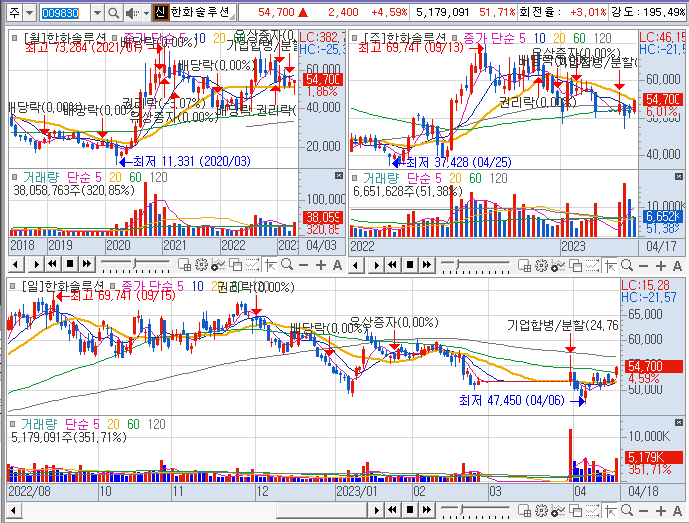
Task: Step monthly chart left with back arrow
Action: (x=16, y=265)
